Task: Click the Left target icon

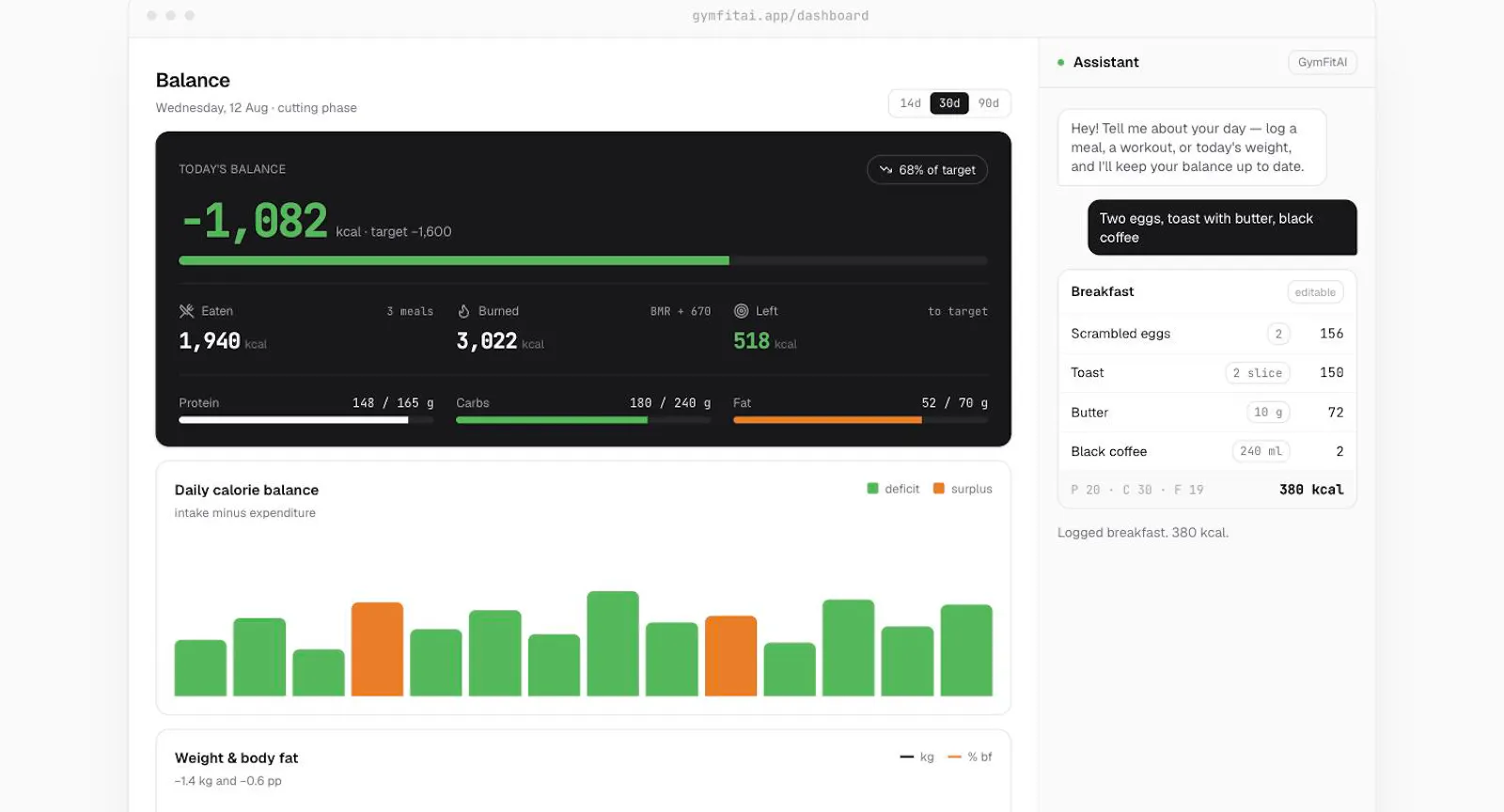Action: tap(741, 311)
